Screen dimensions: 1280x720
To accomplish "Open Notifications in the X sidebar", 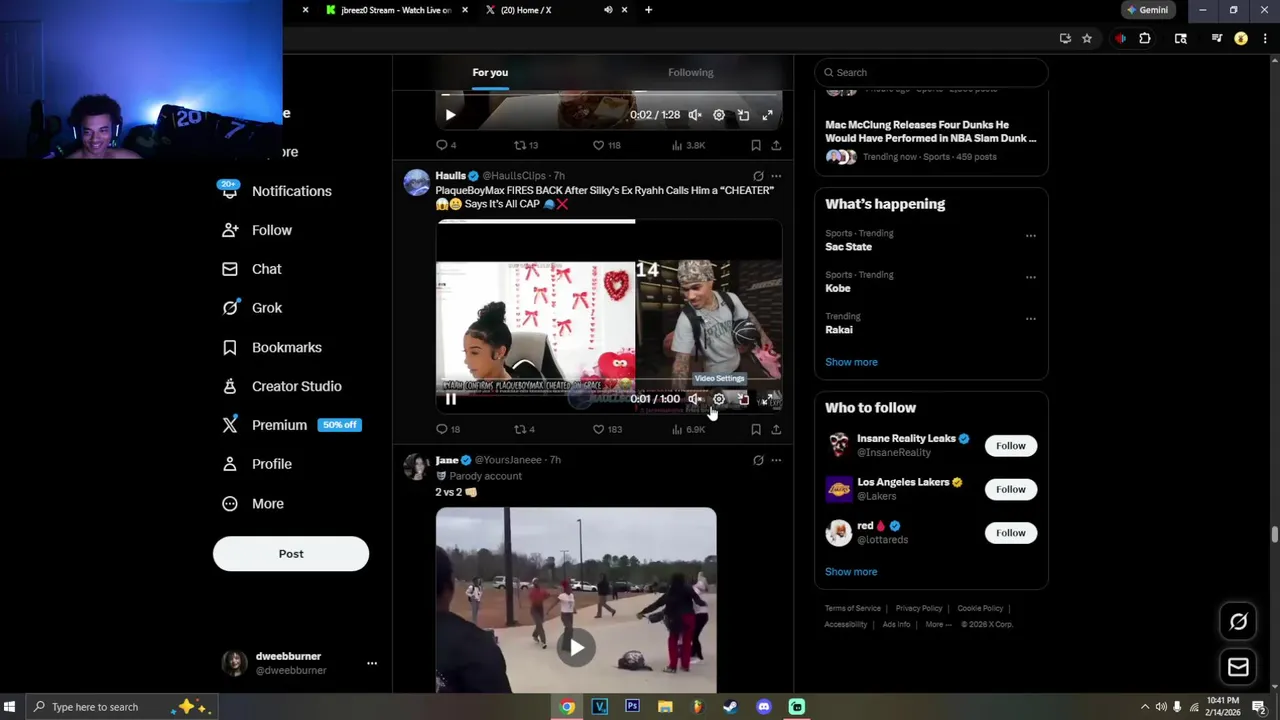I will coord(276,191).
